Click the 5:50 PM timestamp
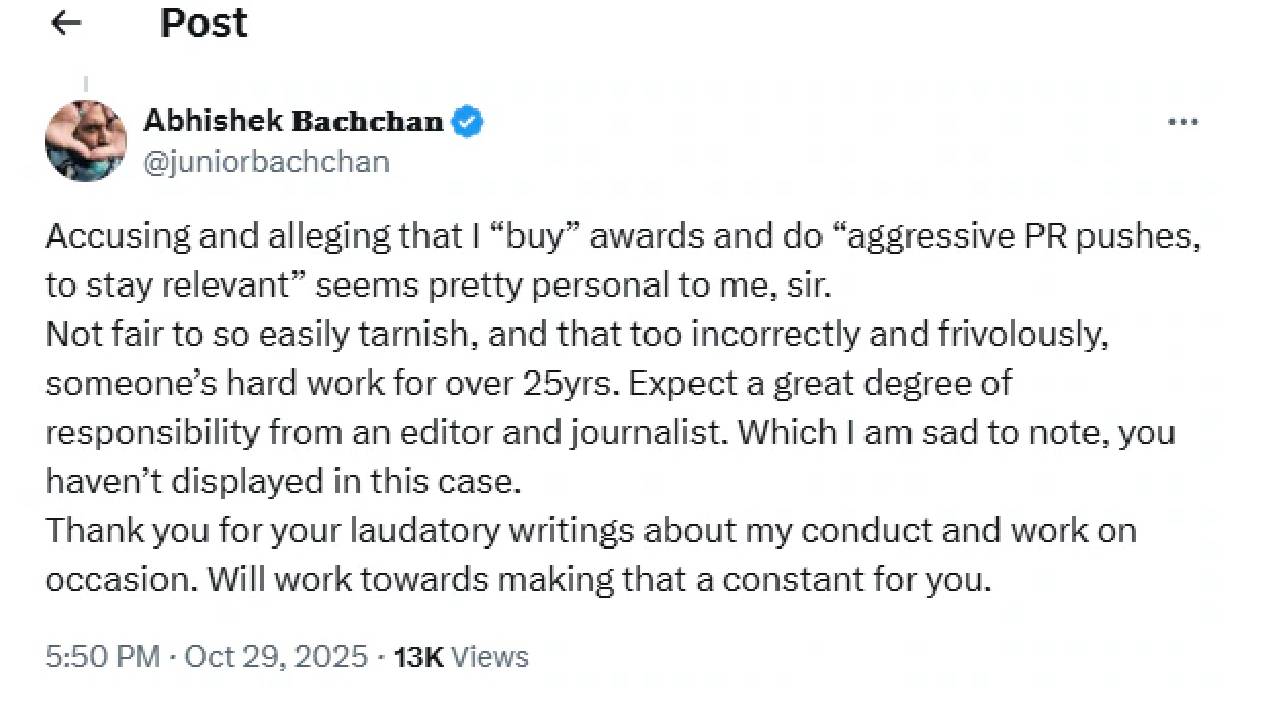Viewport: 1280px width, 720px height. coord(101,657)
